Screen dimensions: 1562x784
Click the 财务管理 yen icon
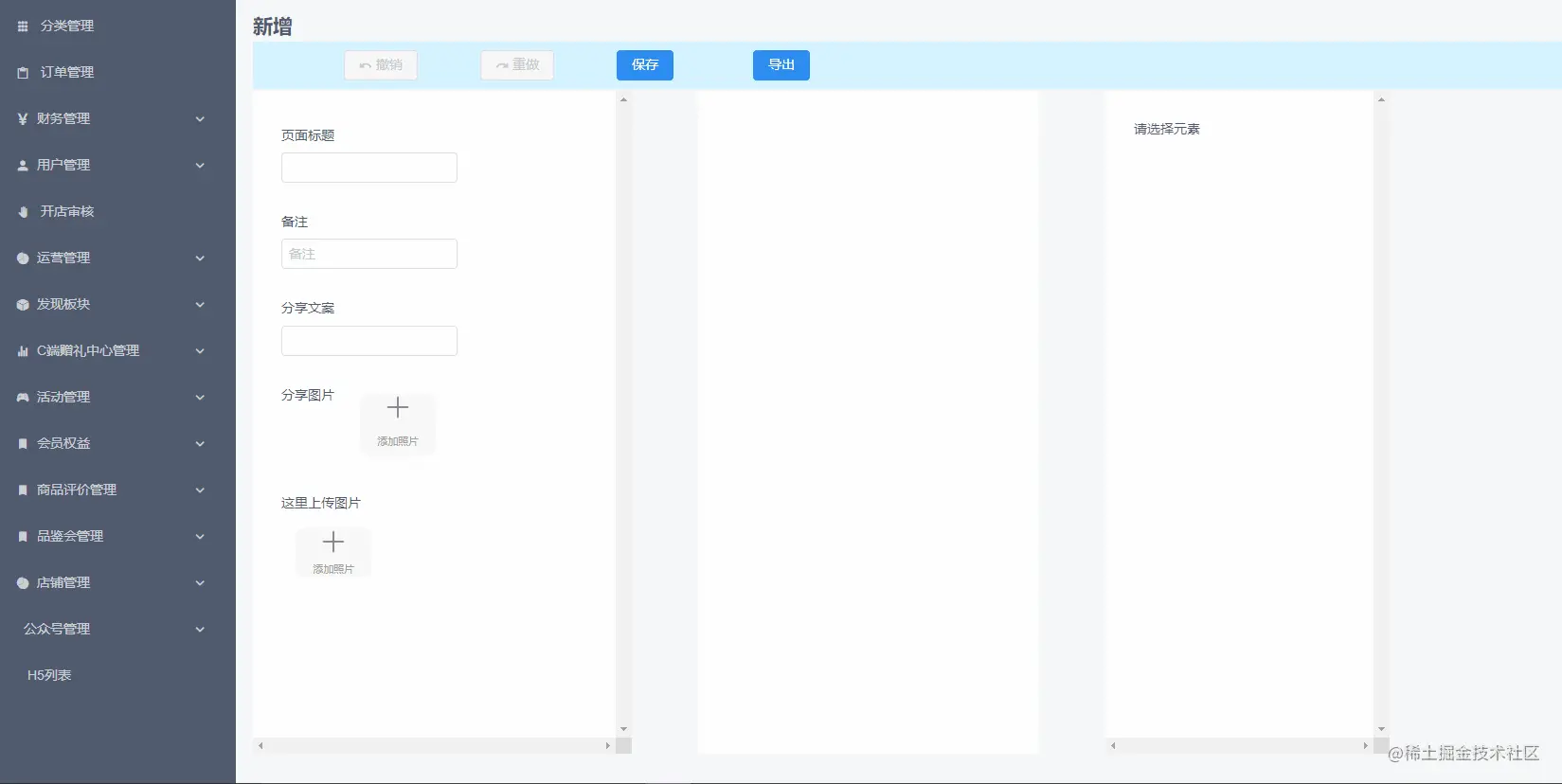(23, 119)
